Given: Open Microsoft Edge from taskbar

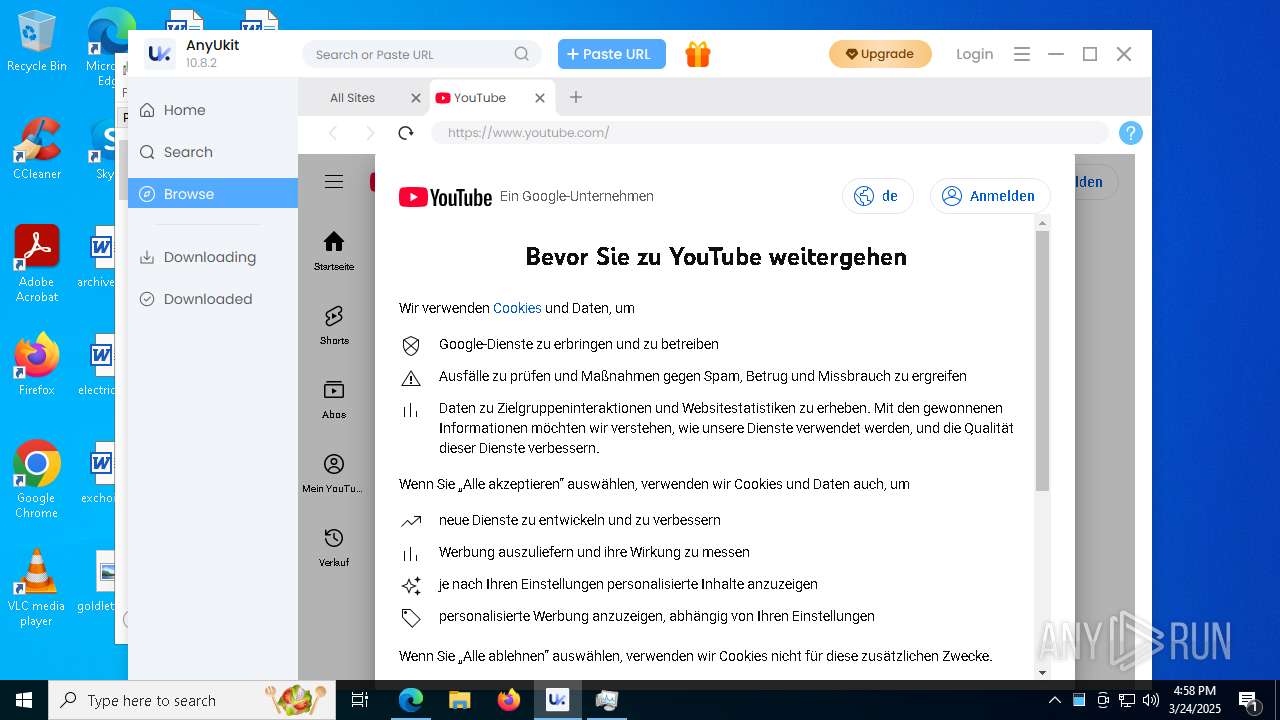Looking at the screenshot, I should click(x=411, y=700).
